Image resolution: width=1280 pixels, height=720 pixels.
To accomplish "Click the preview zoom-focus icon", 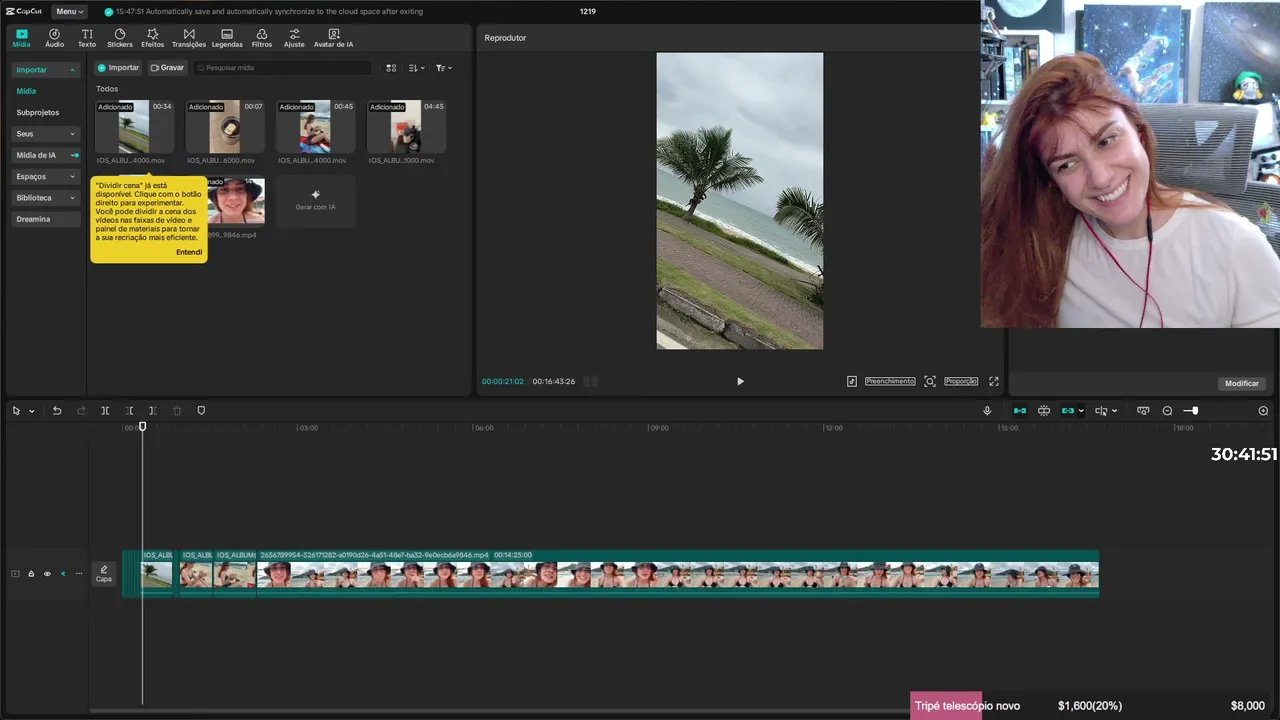I will [930, 381].
